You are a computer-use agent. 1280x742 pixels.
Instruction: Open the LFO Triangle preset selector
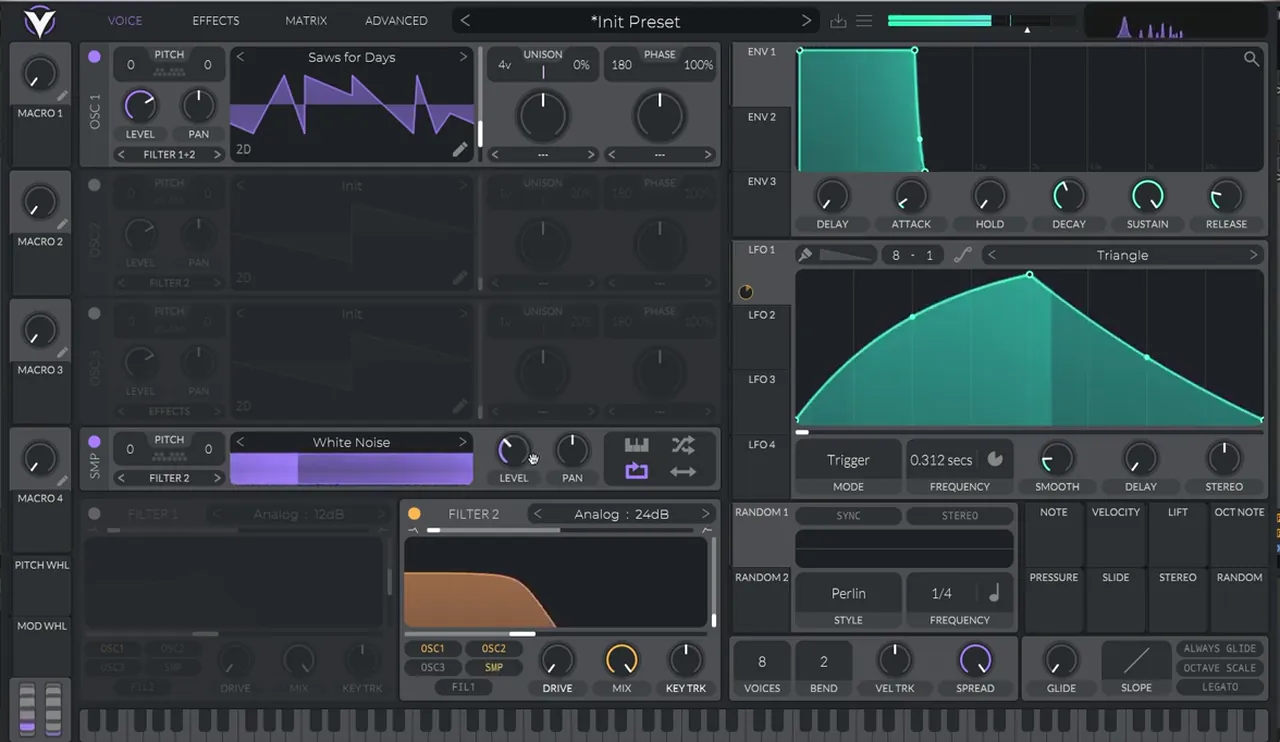coord(1122,255)
